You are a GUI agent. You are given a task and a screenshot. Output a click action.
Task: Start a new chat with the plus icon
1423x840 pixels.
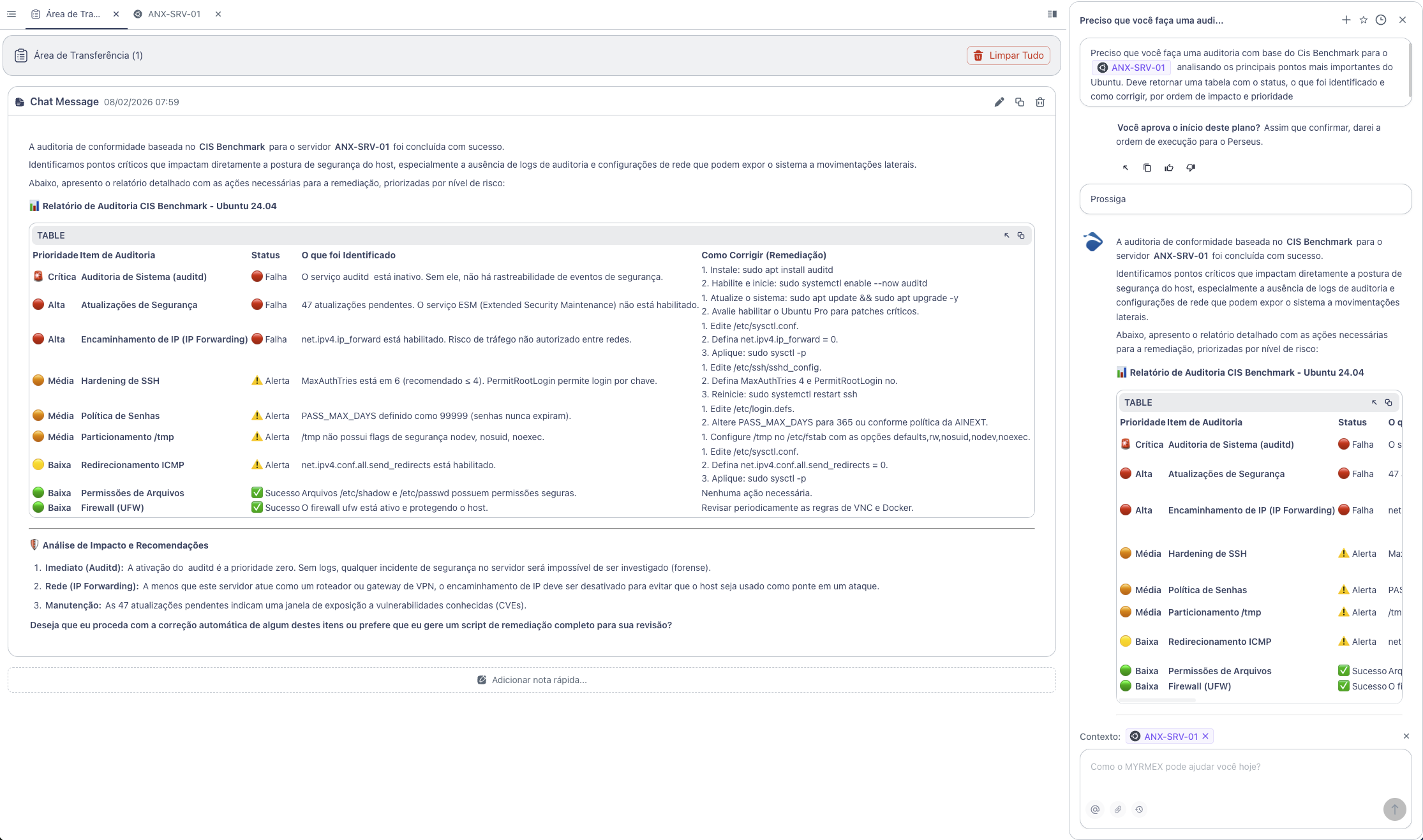click(x=1346, y=20)
